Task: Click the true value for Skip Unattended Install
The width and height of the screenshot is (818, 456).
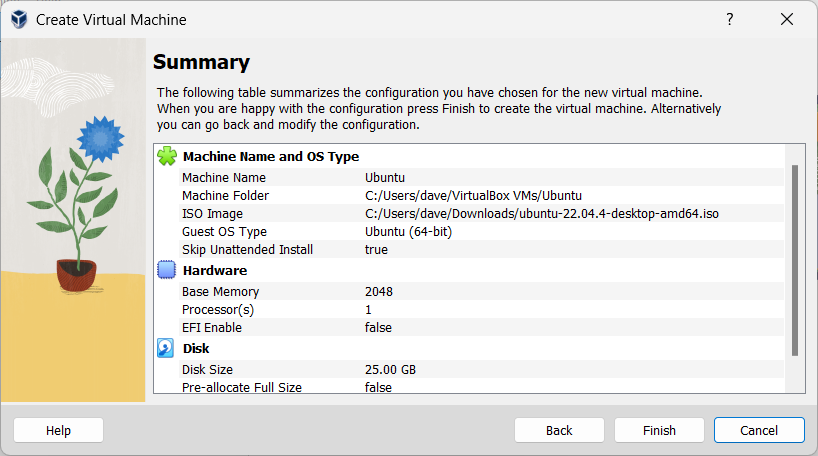Action: (376, 249)
